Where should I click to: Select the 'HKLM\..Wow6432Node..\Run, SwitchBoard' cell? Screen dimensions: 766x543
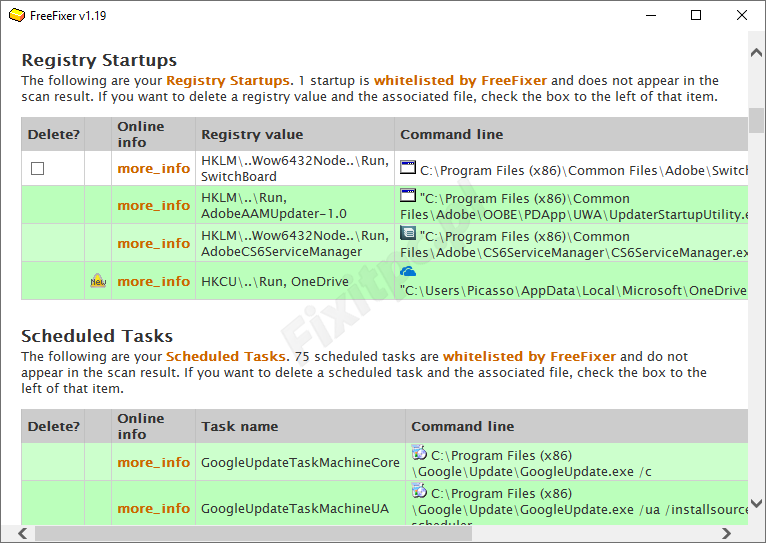[295, 168]
